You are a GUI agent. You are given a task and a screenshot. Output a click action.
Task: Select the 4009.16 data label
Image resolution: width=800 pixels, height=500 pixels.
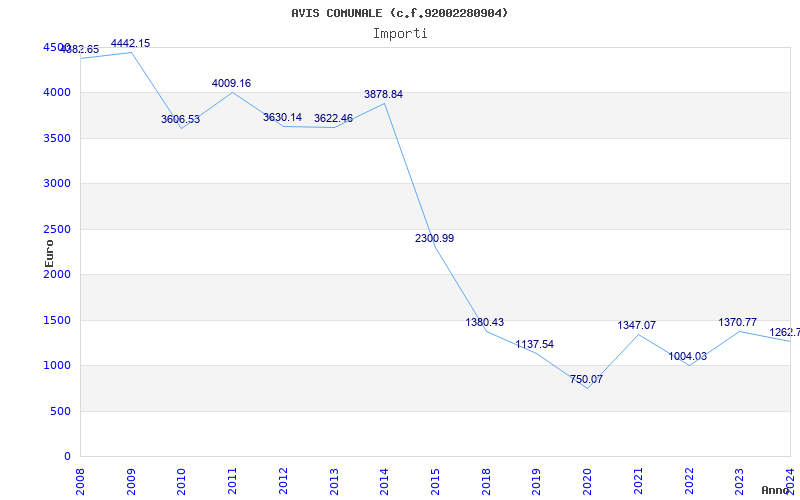[x=232, y=83]
